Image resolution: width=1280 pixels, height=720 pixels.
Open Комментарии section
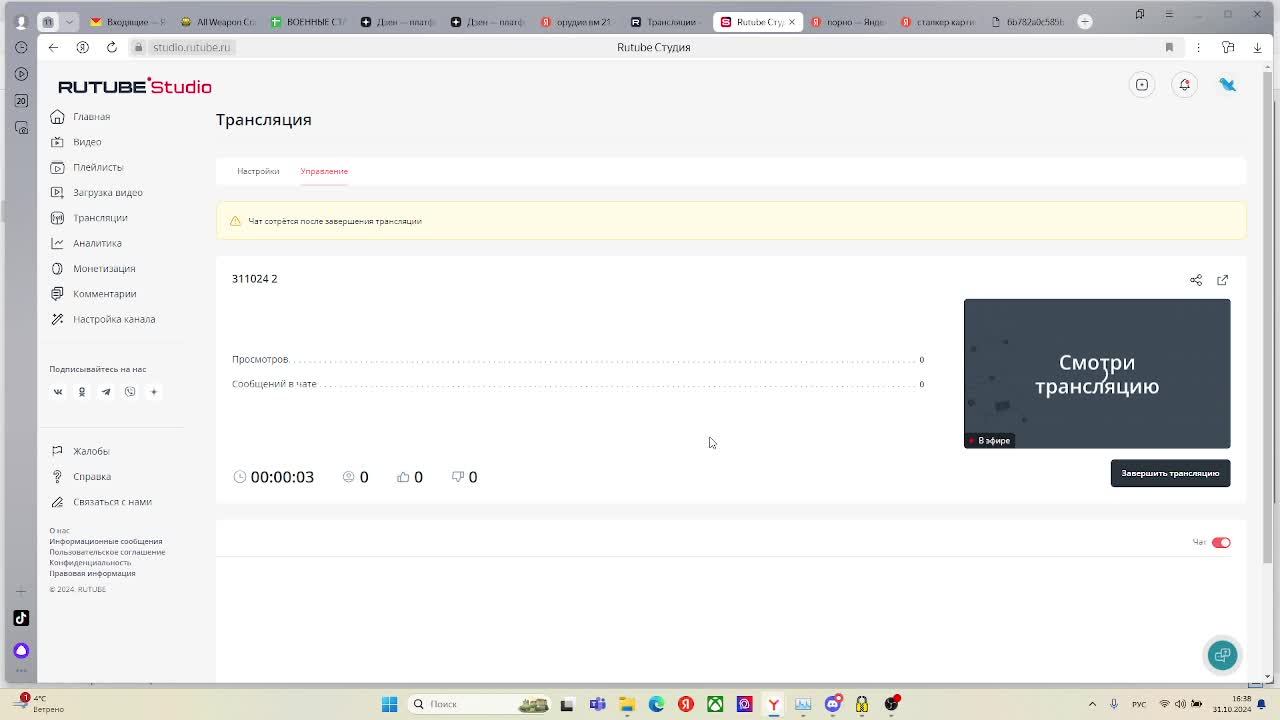[x=94, y=294]
